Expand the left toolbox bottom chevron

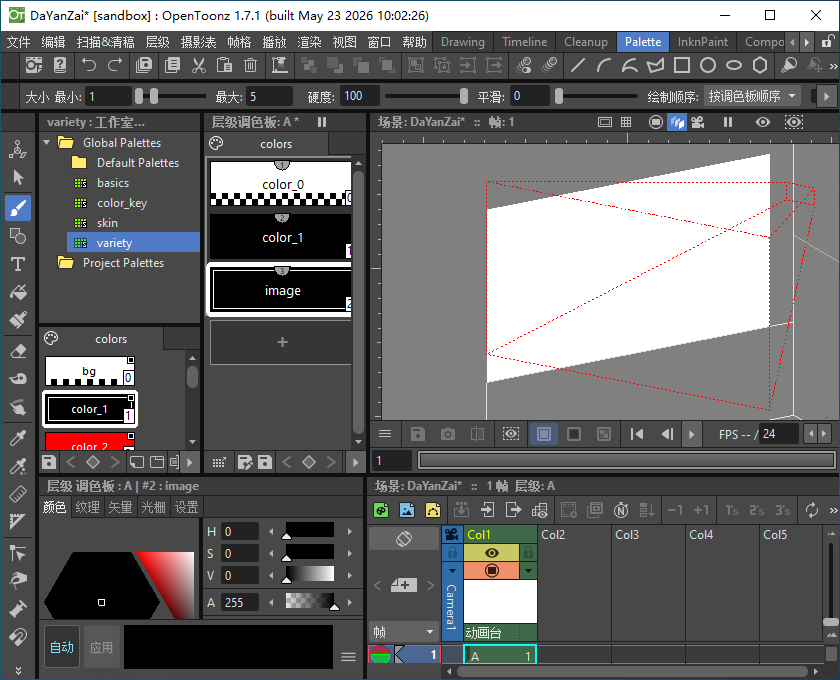18,670
